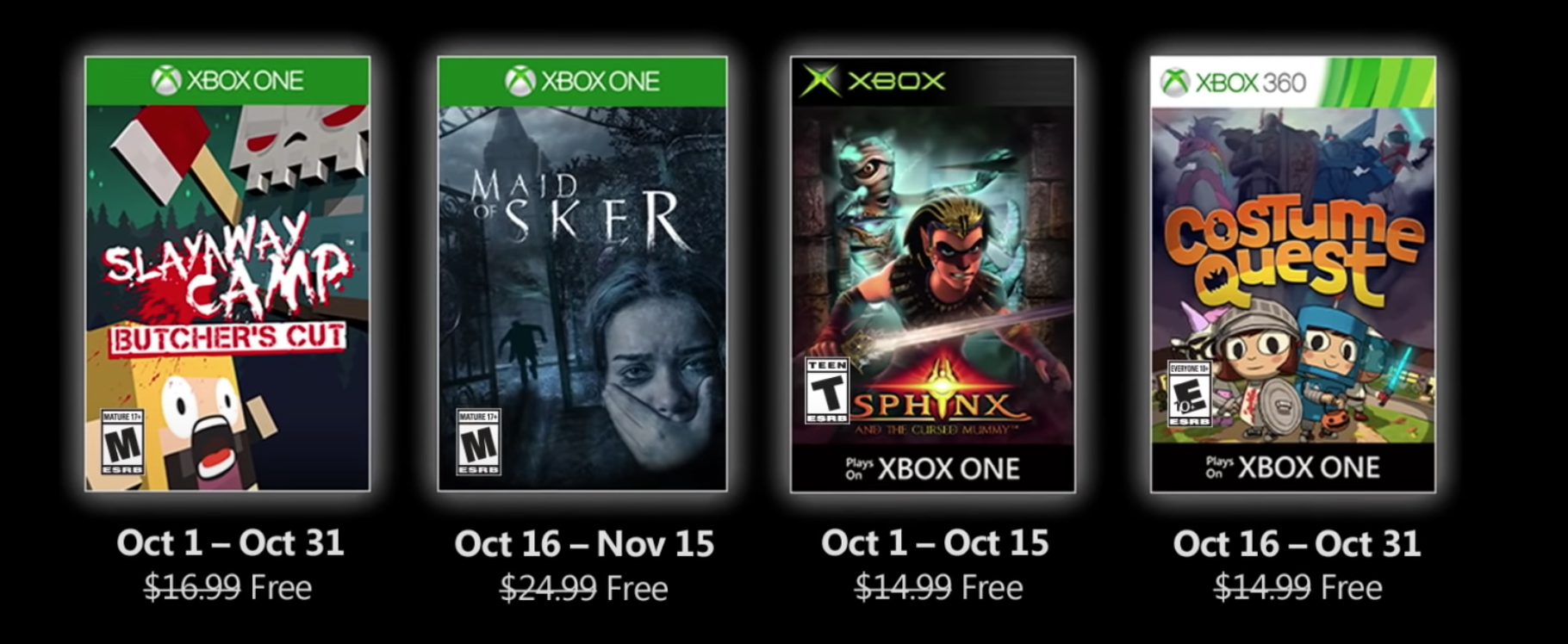Click the Mature 17+ ESRB badge on Slayaway Camp
This screenshot has height=644, width=1568.
(122, 443)
